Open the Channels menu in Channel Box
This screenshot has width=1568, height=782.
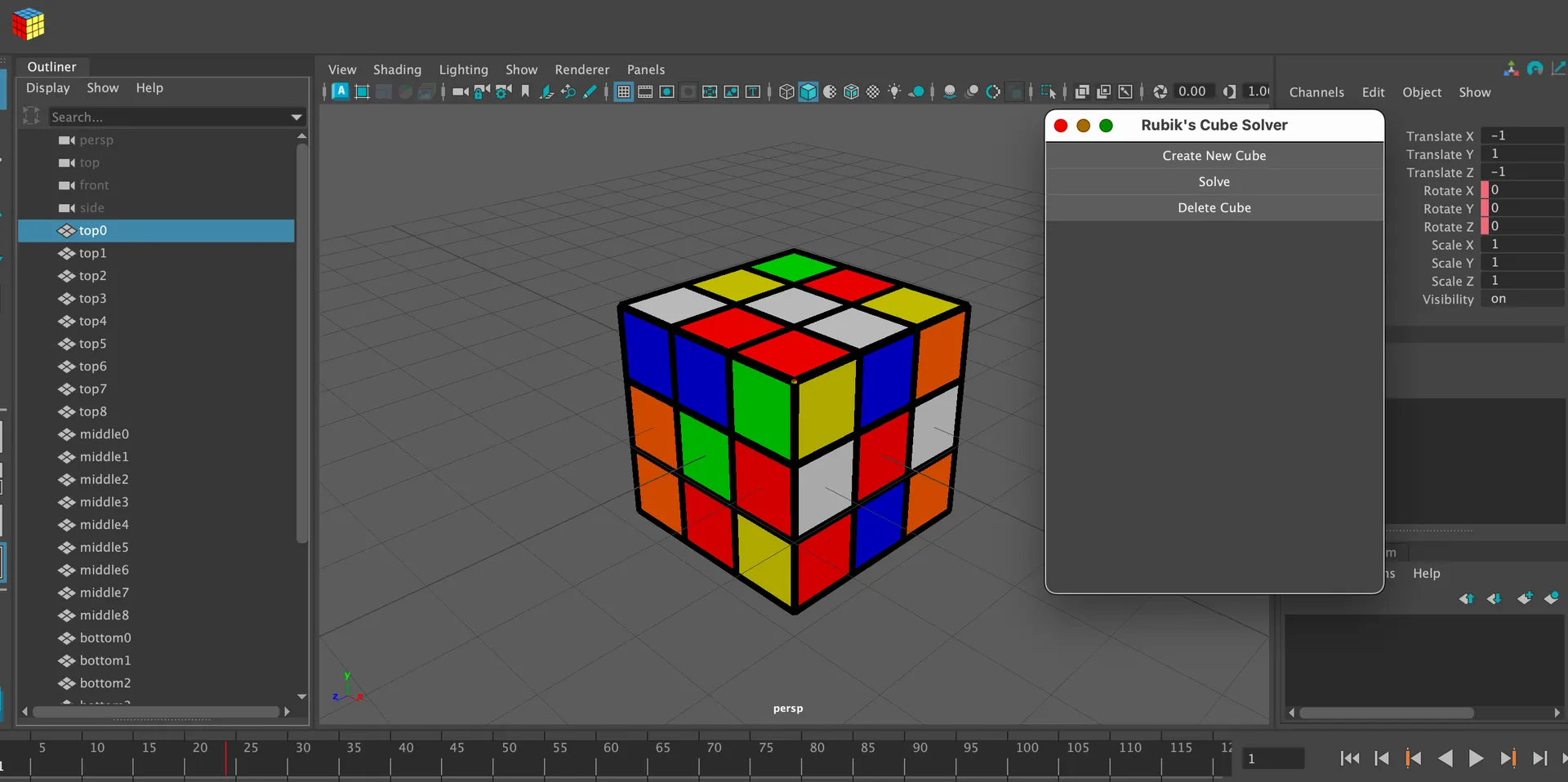click(x=1316, y=93)
